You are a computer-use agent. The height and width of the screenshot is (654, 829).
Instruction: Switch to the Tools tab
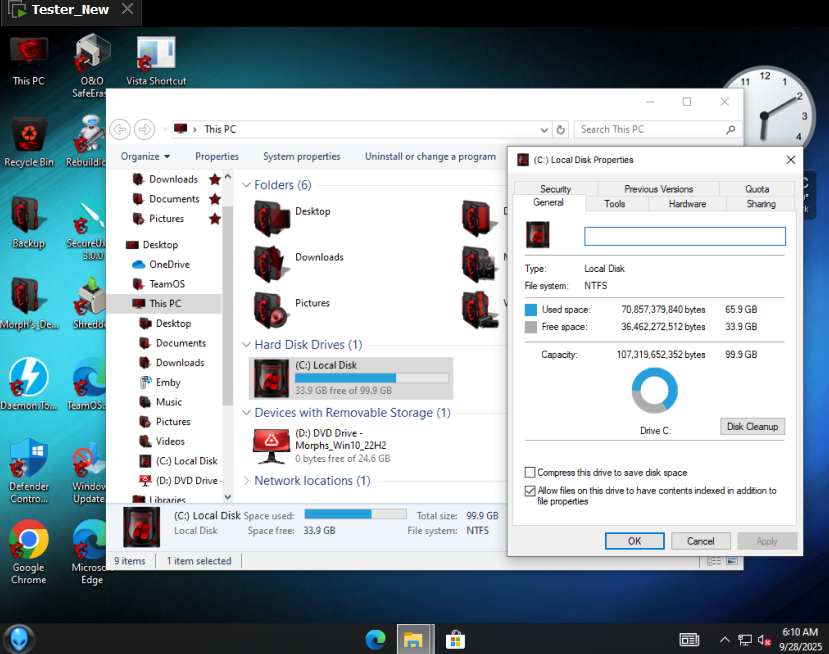tap(614, 204)
